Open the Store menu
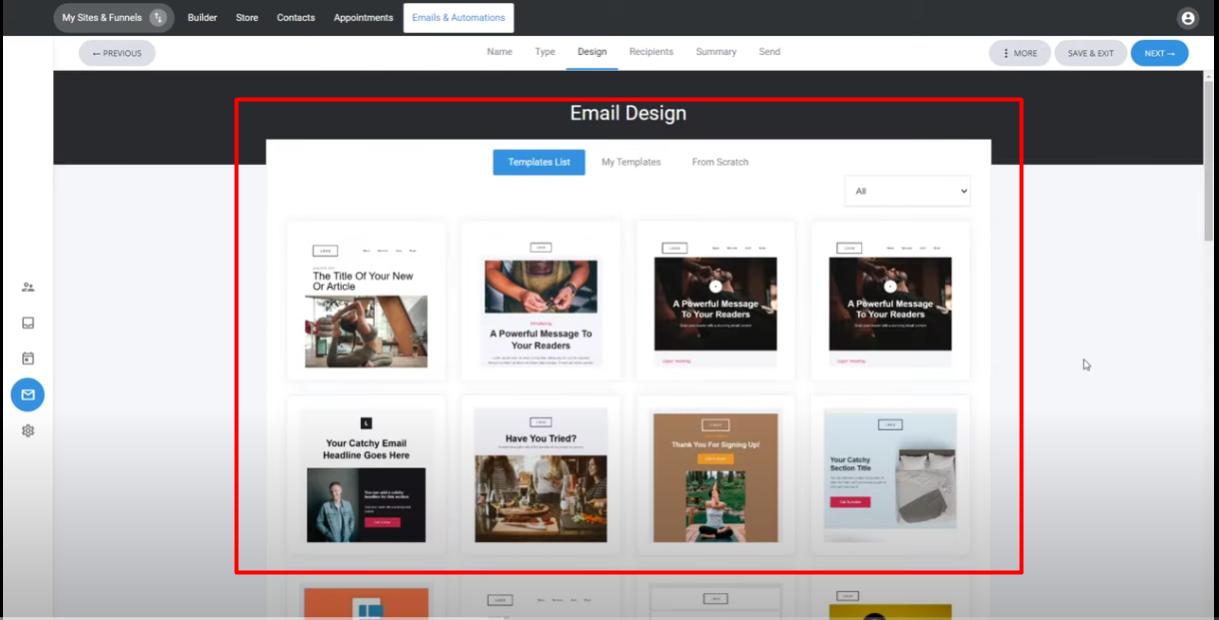 [x=247, y=18]
